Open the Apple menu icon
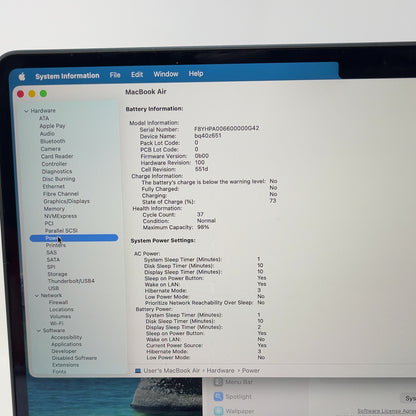The height and width of the screenshot is (416, 416). point(22,77)
